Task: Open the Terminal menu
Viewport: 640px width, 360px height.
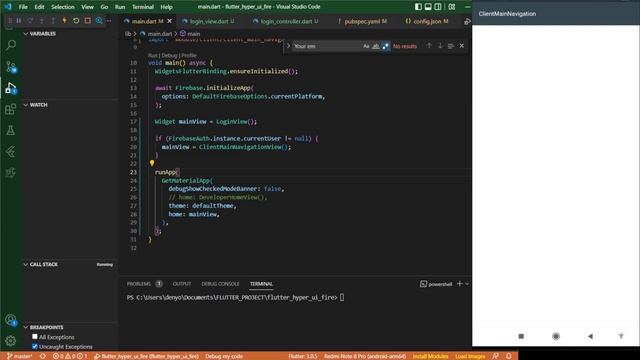Action: (x=142, y=7)
